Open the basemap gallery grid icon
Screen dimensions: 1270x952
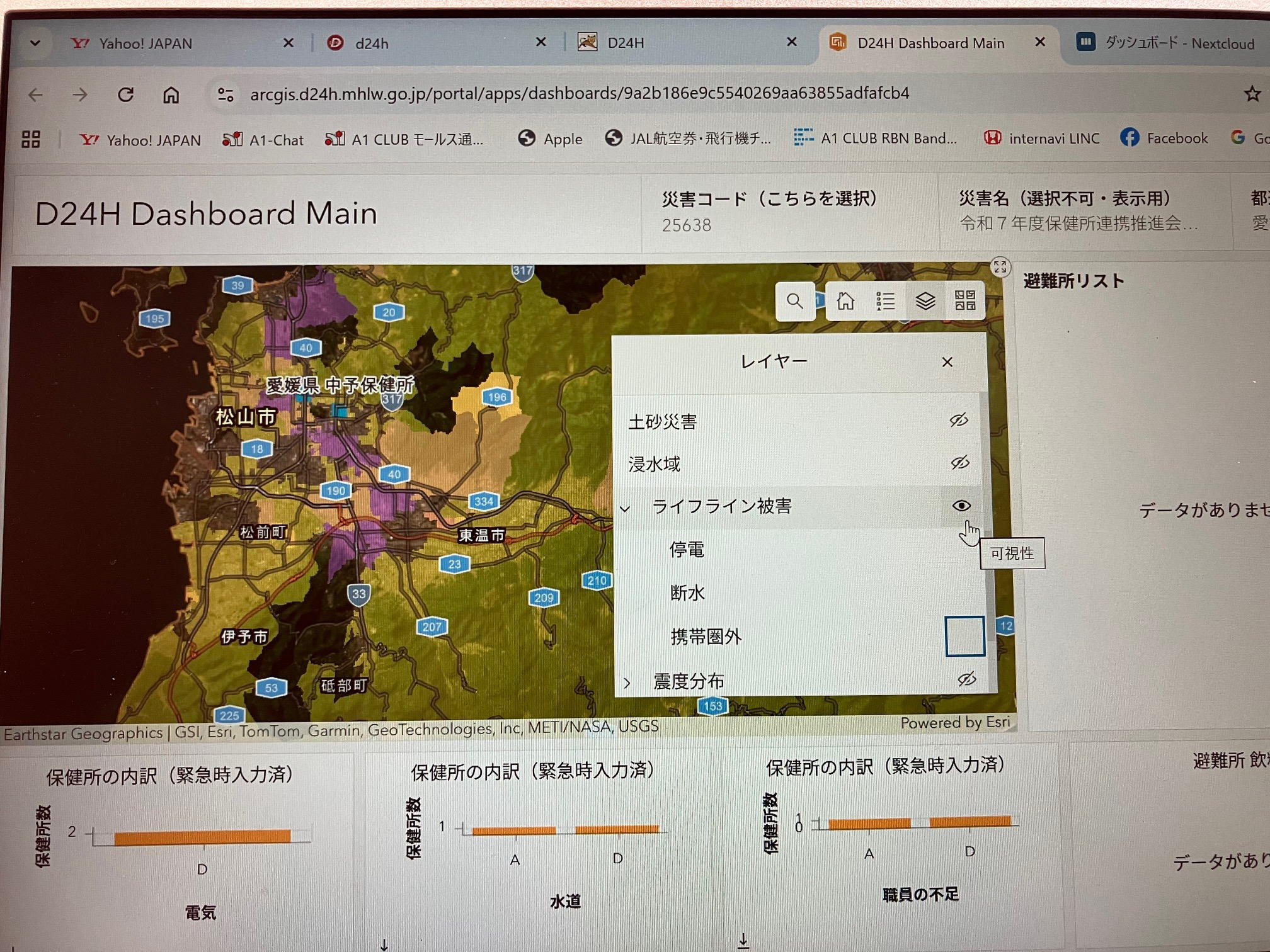click(964, 300)
